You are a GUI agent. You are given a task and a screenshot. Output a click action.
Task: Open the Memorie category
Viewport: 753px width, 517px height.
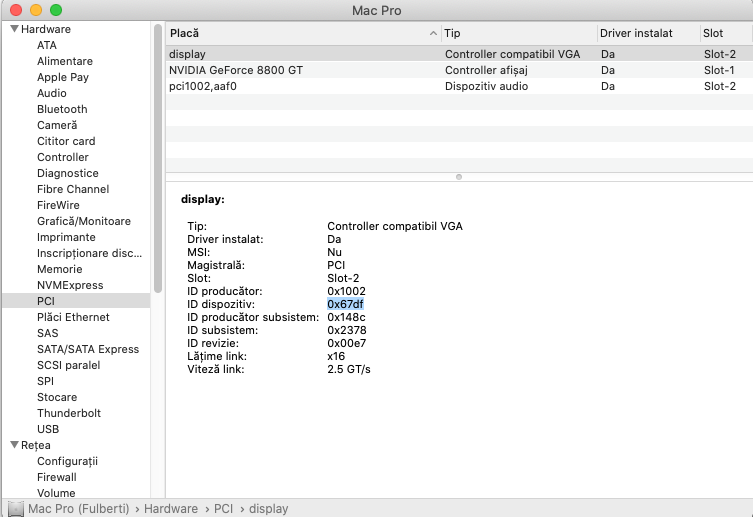click(60, 269)
